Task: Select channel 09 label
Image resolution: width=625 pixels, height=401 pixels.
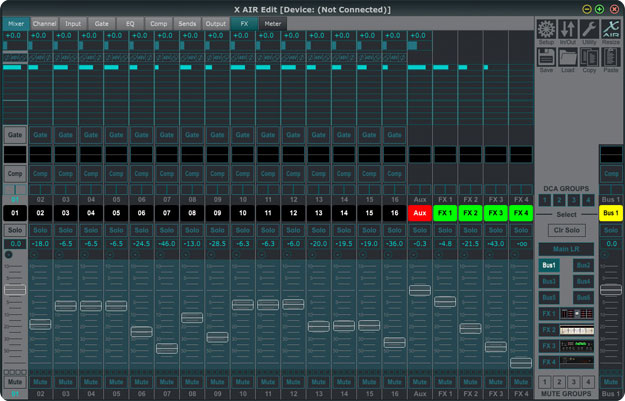Action: (217, 213)
